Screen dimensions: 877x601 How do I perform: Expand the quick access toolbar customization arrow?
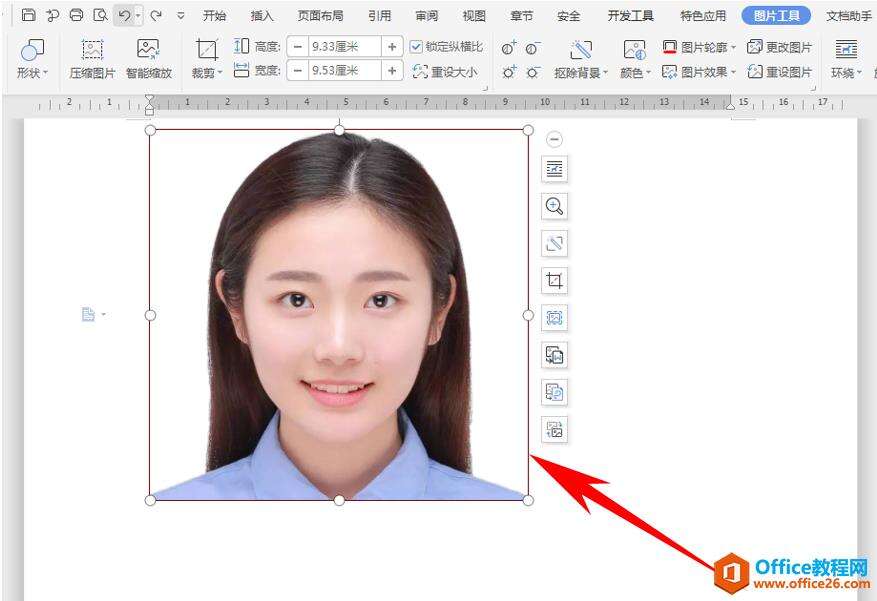[x=181, y=16]
